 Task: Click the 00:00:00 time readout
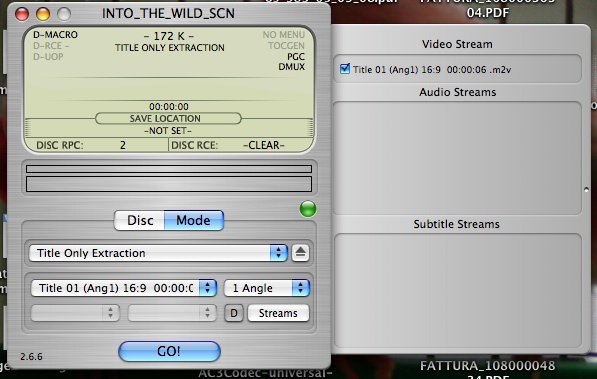tap(169, 107)
